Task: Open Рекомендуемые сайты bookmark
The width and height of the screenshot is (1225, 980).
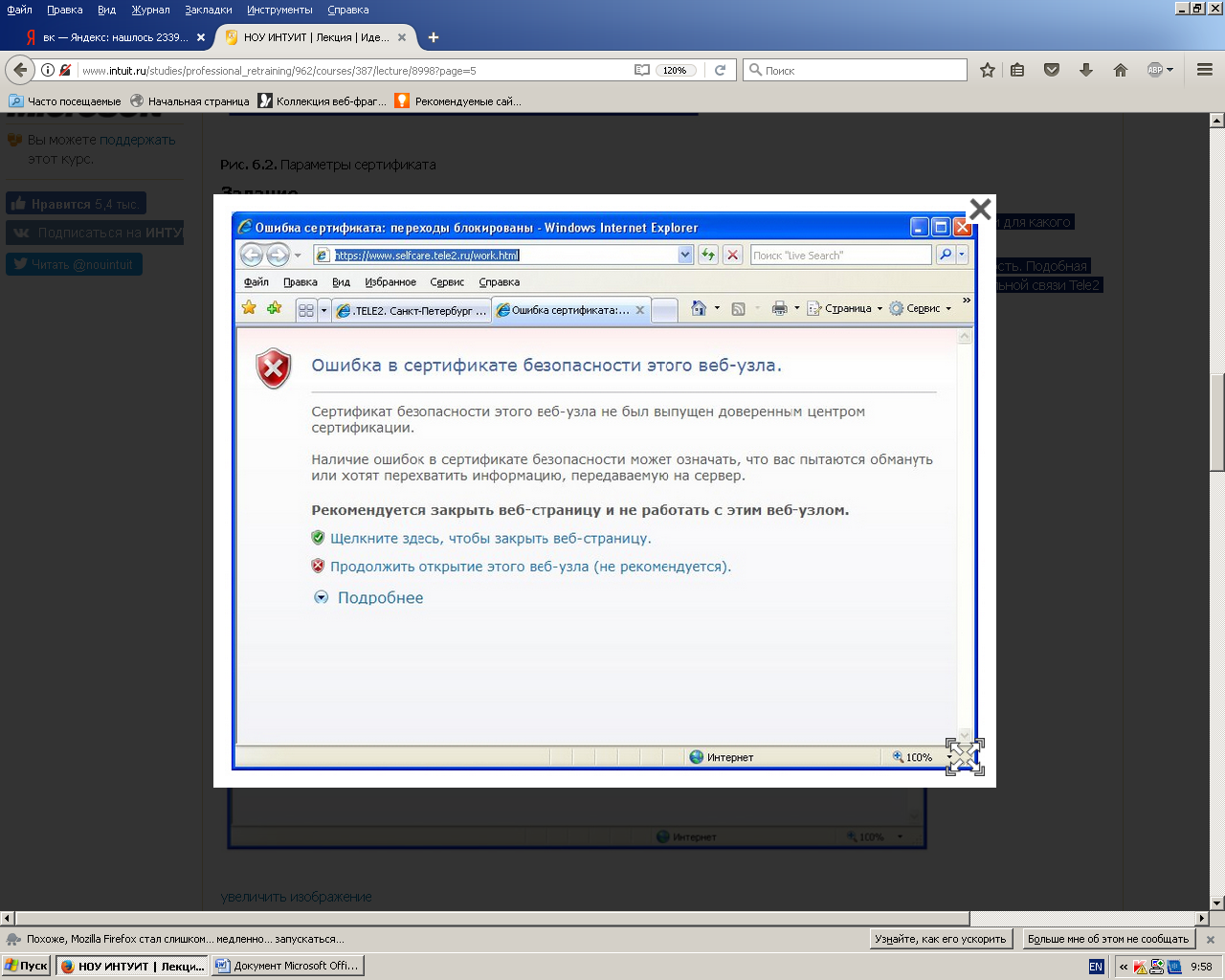Action: click(x=458, y=100)
